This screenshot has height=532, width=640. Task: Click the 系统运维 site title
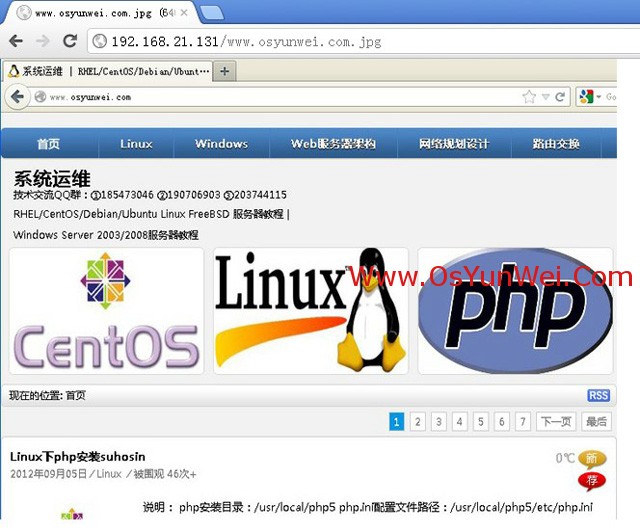[x=52, y=179]
